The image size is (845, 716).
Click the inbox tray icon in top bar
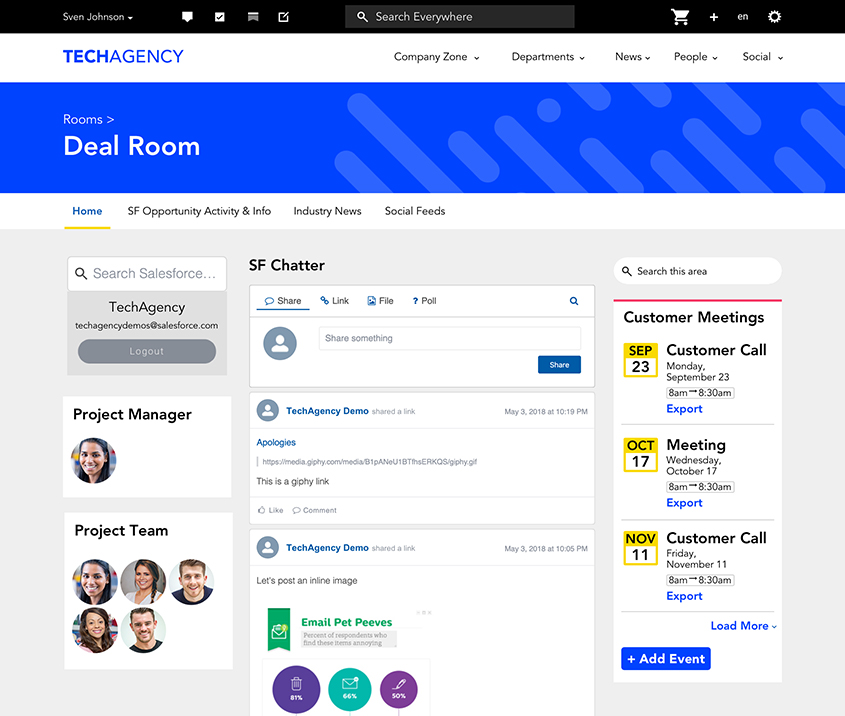(x=253, y=17)
